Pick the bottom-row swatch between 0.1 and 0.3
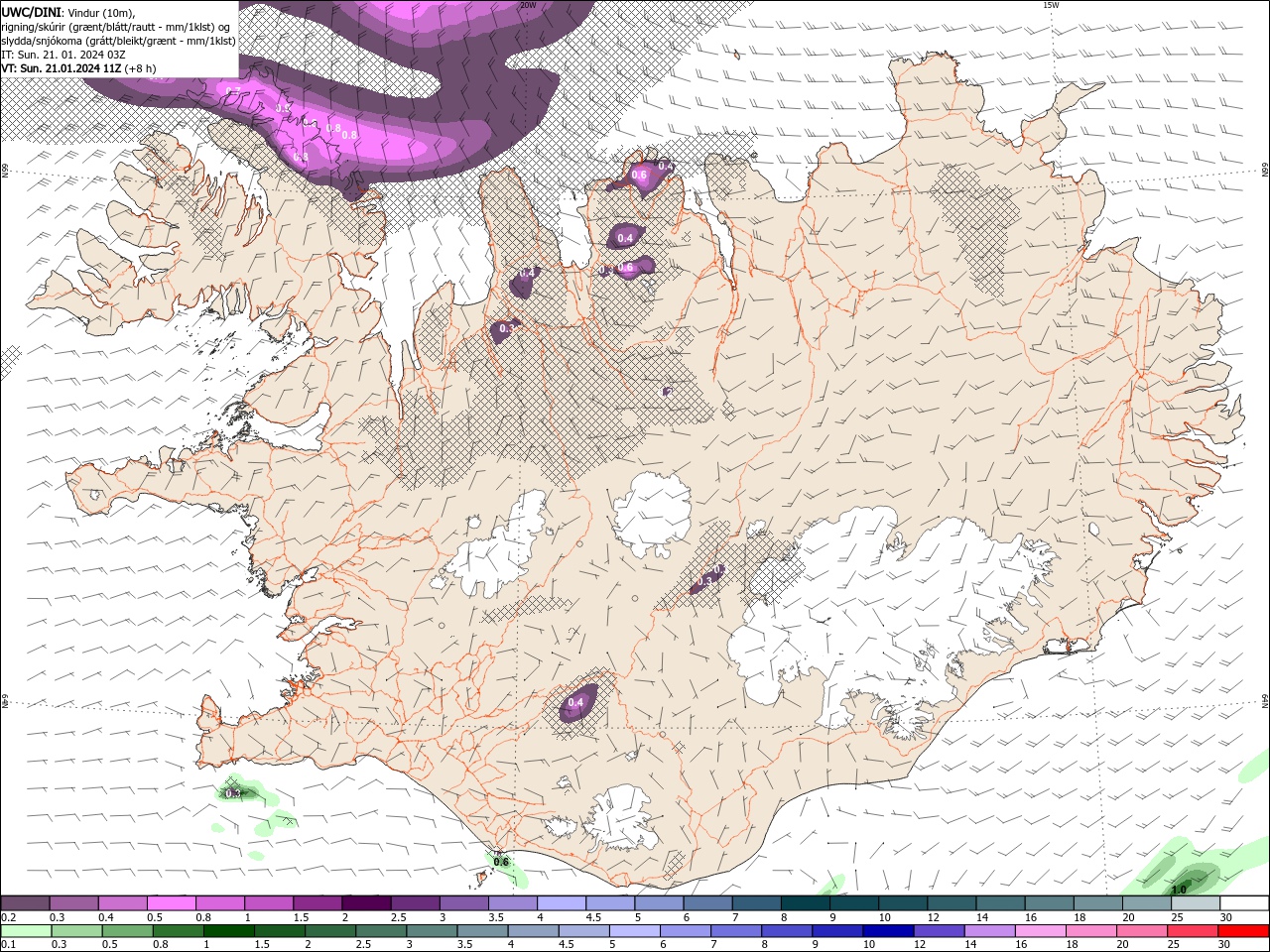The height and width of the screenshot is (952, 1270). pyautogui.click(x=26, y=931)
